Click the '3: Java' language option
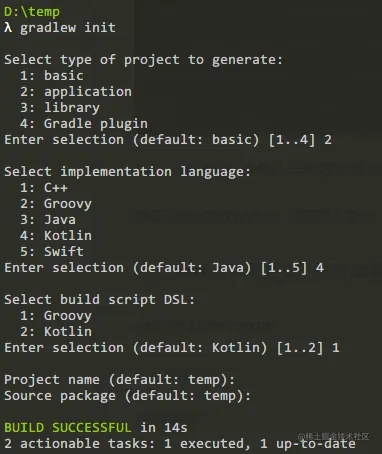Screen dimensions: 382x454 tap(48, 220)
